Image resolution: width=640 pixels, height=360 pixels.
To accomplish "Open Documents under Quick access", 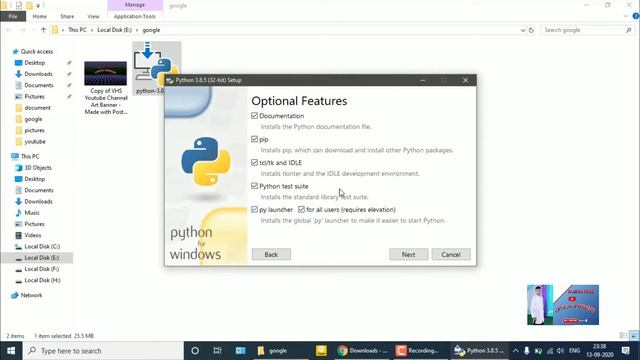I will pyautogui.click(x=38, y=85).
